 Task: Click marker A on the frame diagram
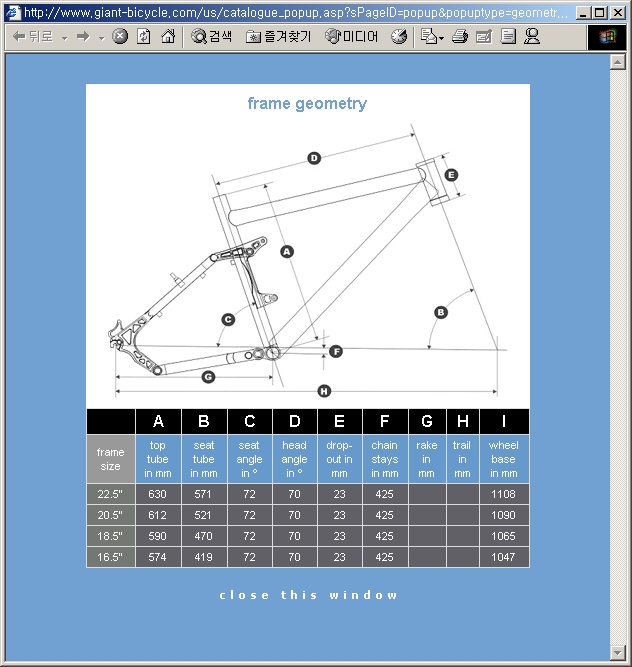point(287,252)
